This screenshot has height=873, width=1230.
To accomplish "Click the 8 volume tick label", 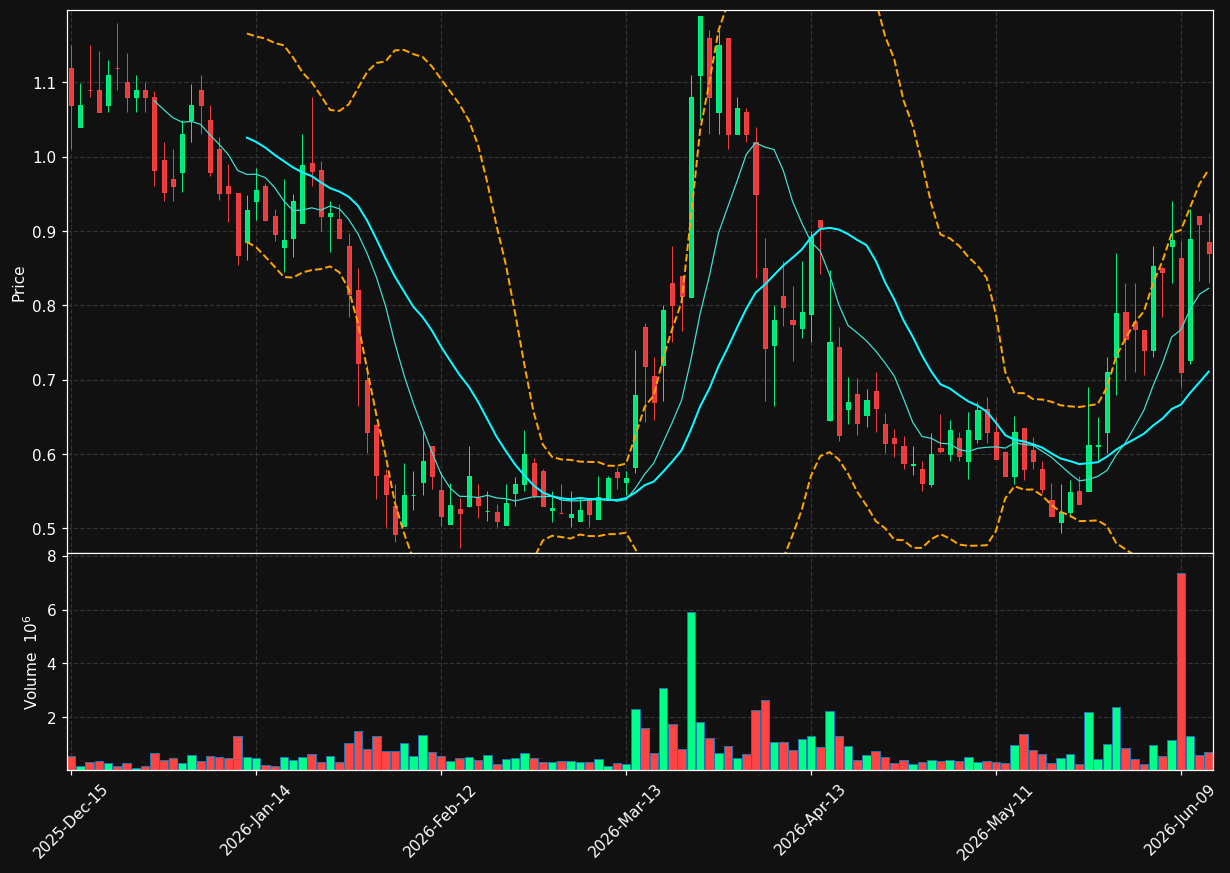I will point(53,557).
